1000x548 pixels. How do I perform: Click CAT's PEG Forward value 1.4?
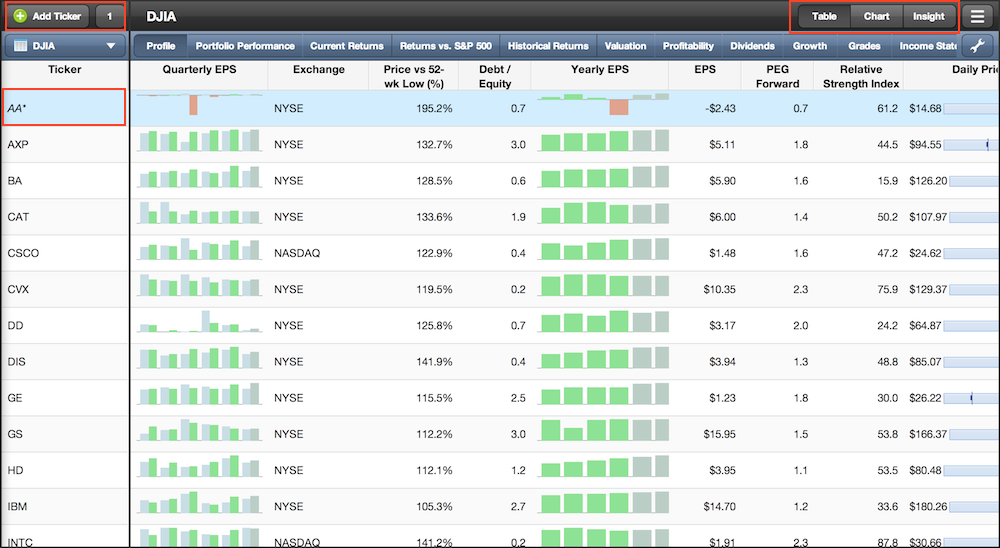pyautogui.click(x=800, y=217)
